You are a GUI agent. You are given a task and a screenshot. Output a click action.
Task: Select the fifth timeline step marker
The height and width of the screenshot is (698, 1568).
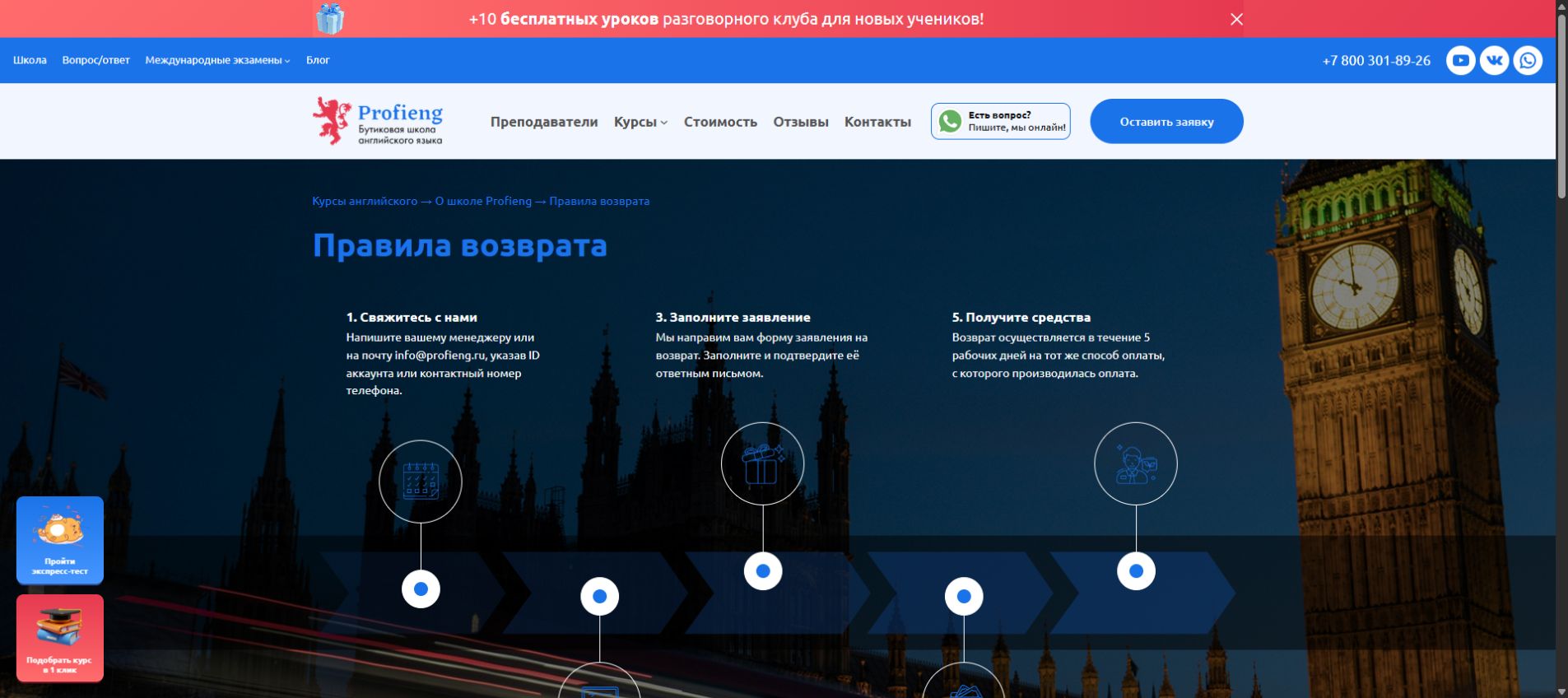click(1136, 570)
